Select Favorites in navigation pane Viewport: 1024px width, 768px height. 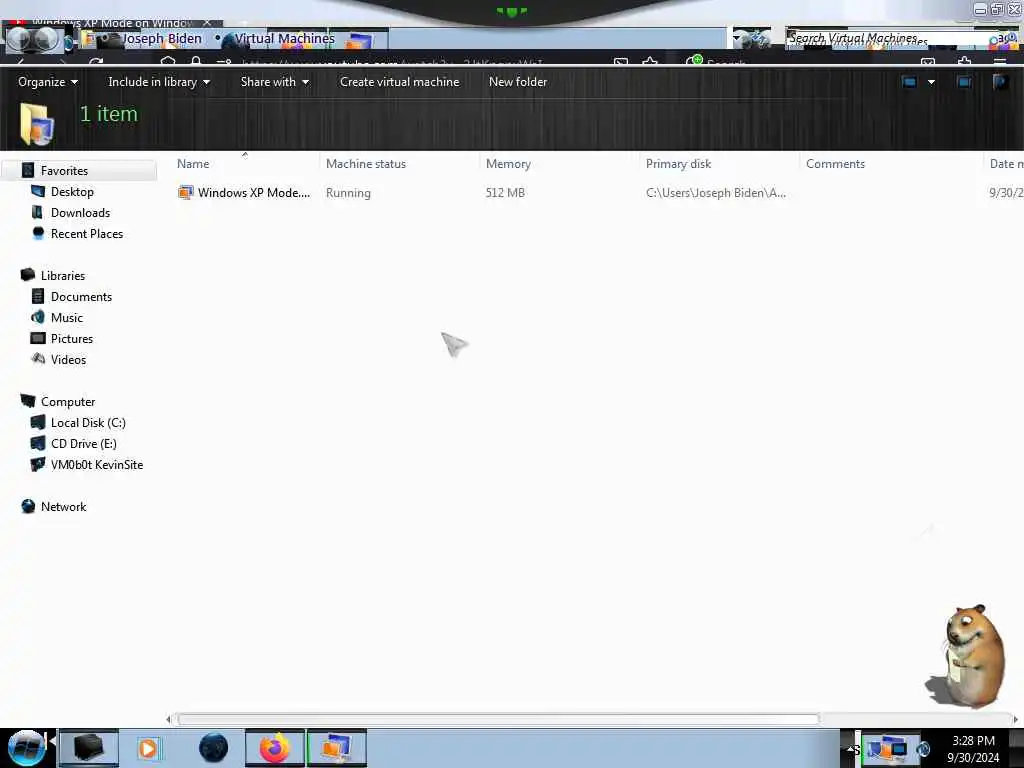(64, 170)
